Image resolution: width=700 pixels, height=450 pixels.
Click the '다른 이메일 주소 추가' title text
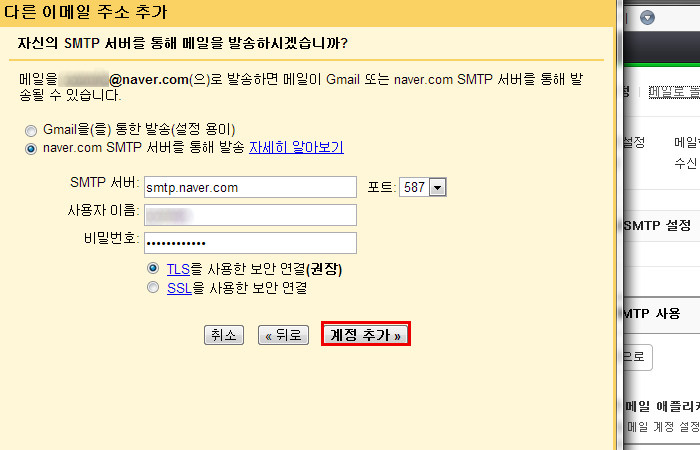85,12
